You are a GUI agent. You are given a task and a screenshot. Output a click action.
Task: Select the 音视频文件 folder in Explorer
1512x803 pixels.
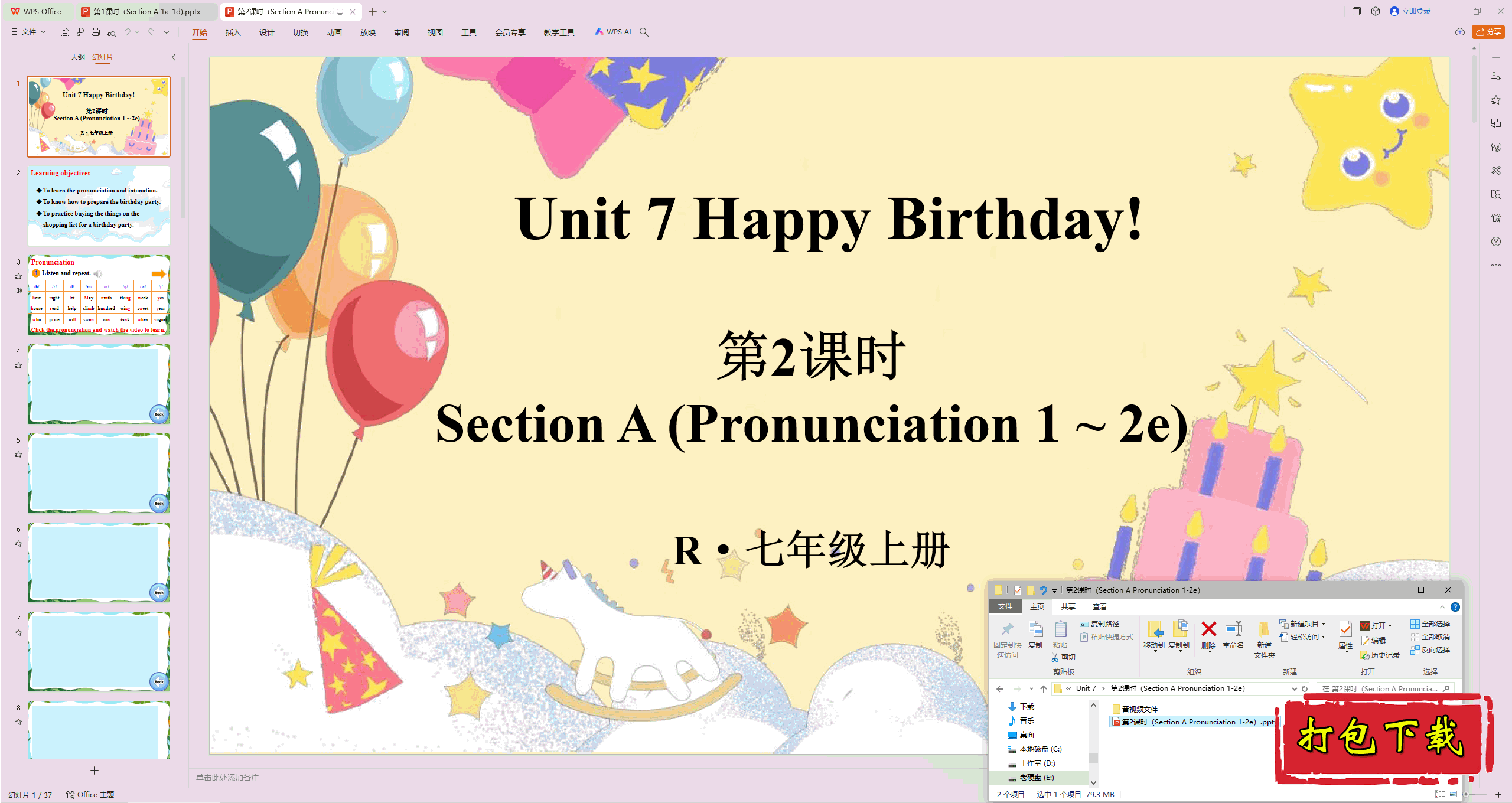(1135, 709)
